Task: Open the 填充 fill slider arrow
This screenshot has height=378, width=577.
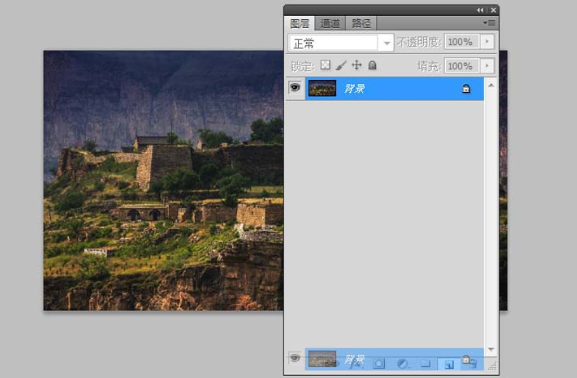Action: (x=487, y=66)
